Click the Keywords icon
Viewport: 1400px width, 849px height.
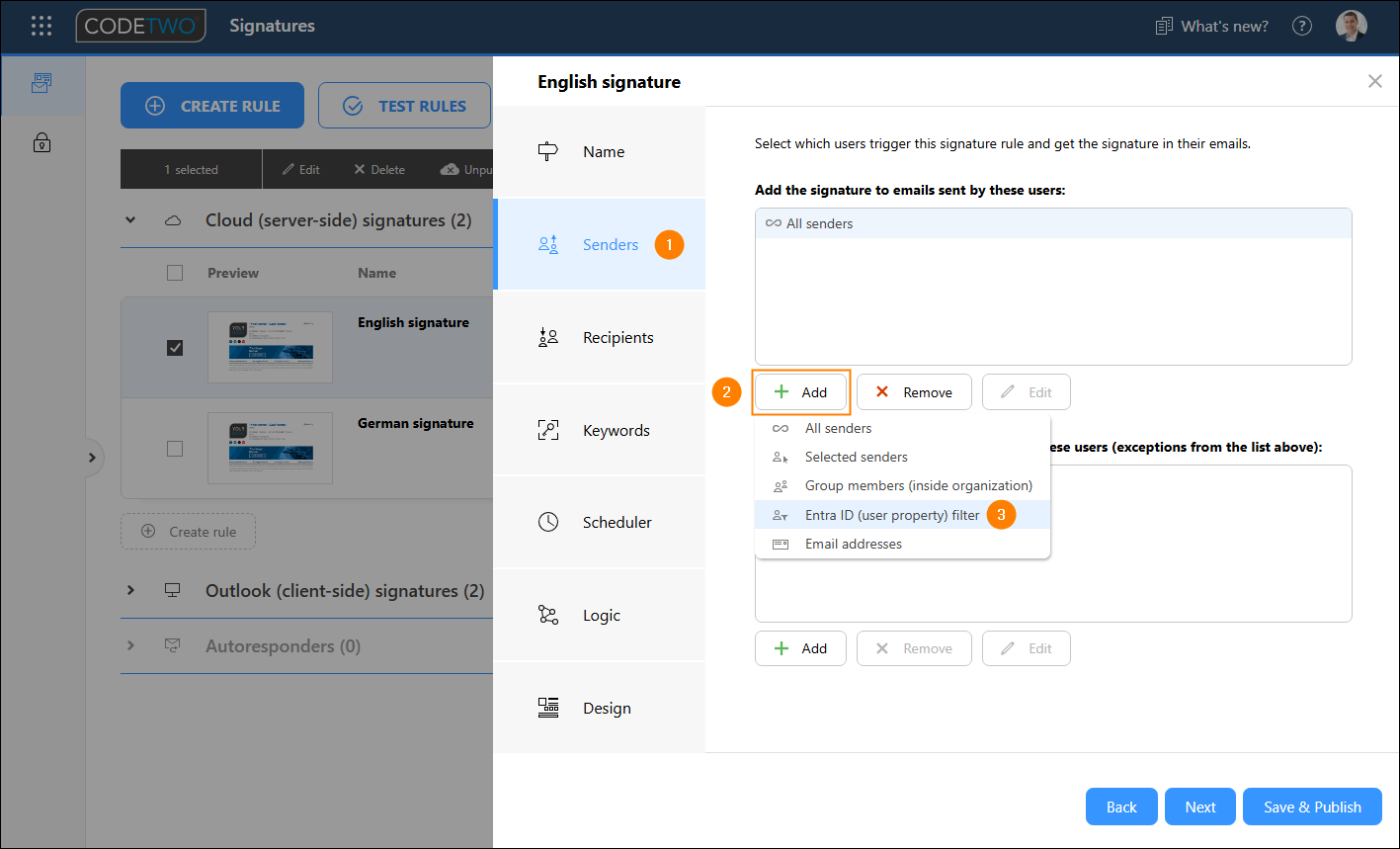point(548,430)
